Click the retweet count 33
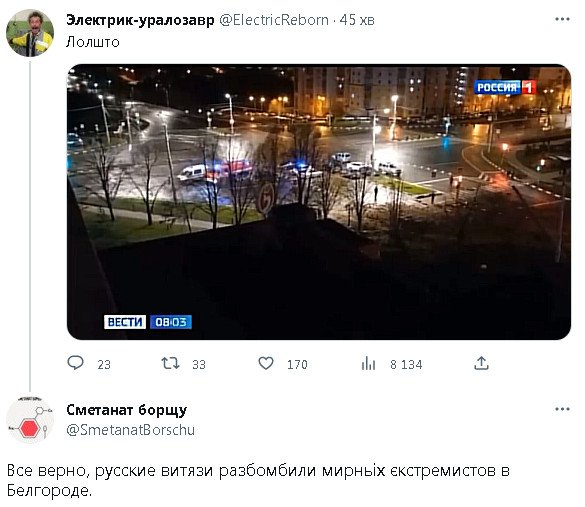Screen dimensions: 585x507 click(199, 364)
